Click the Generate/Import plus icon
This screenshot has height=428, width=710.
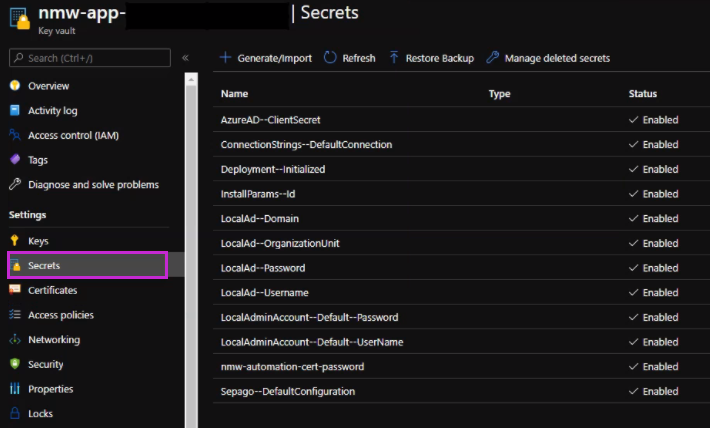[225, 58]
